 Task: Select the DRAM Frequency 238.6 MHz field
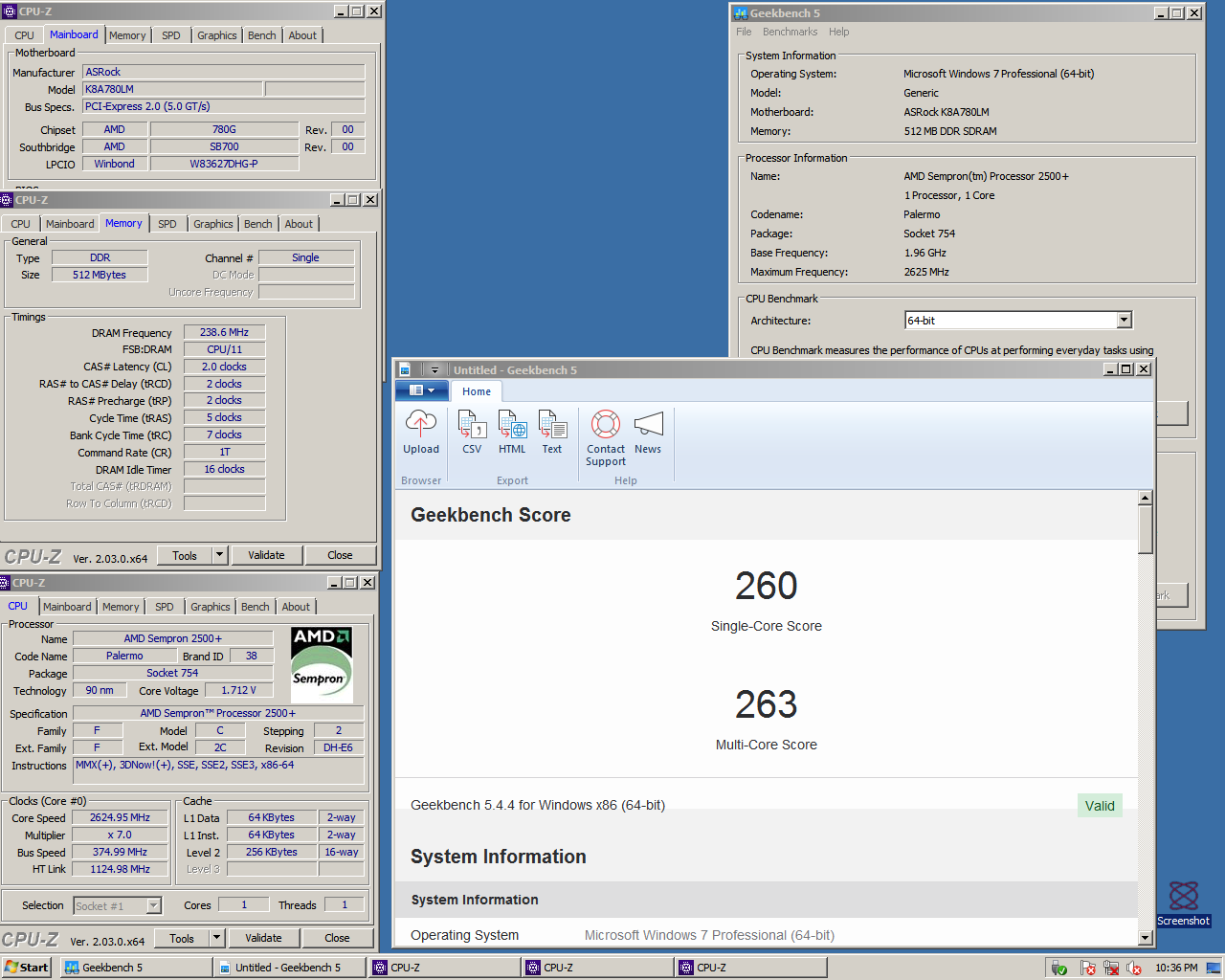point(224,333)
